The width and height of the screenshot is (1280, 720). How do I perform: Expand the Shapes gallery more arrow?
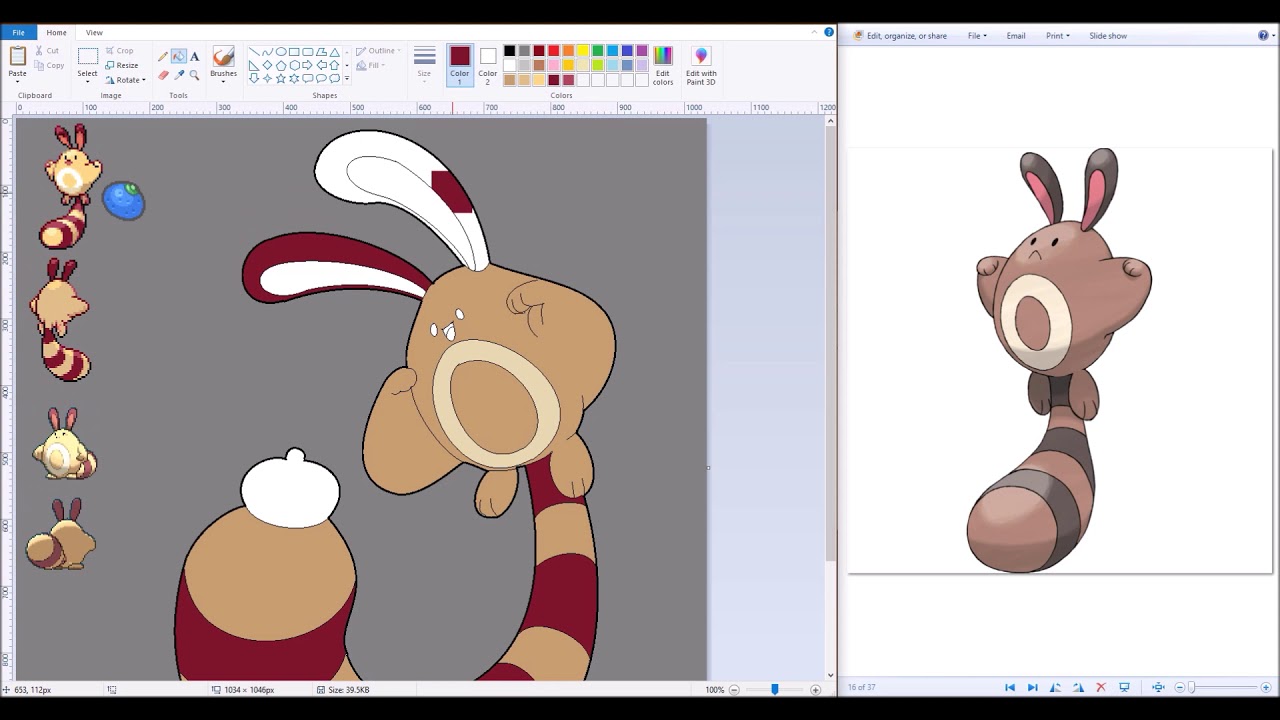(x=347, y=78)
